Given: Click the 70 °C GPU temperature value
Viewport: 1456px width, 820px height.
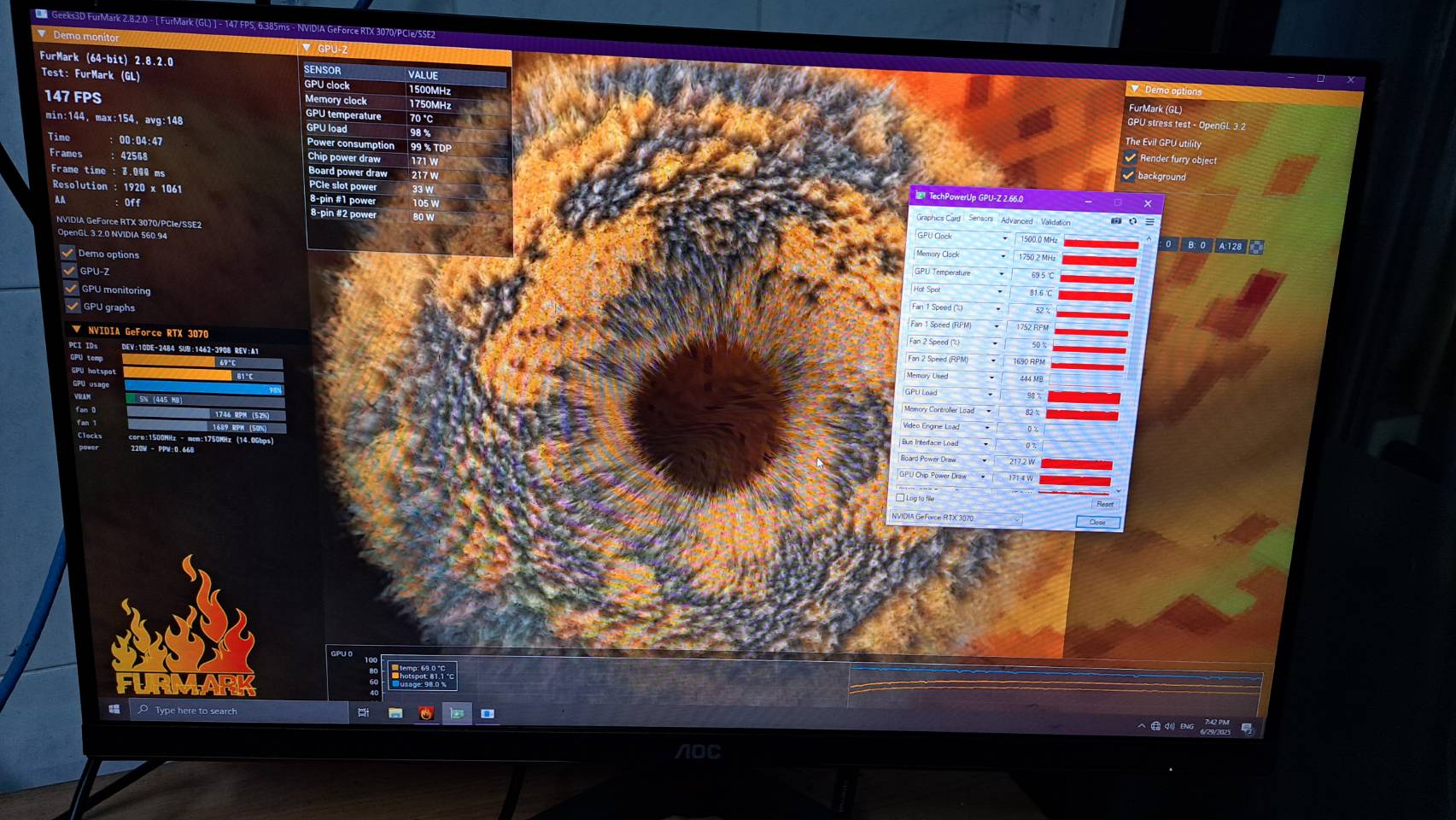Looking at the screenshot, I should coord(421,119).
